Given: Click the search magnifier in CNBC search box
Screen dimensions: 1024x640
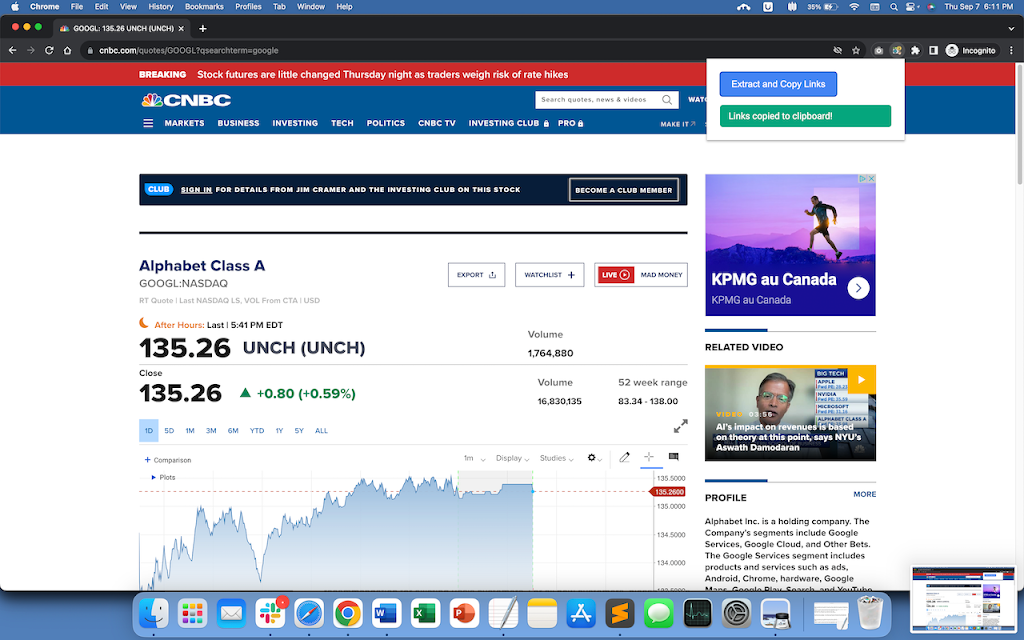Looking at the screenshot, I should 667,100.
